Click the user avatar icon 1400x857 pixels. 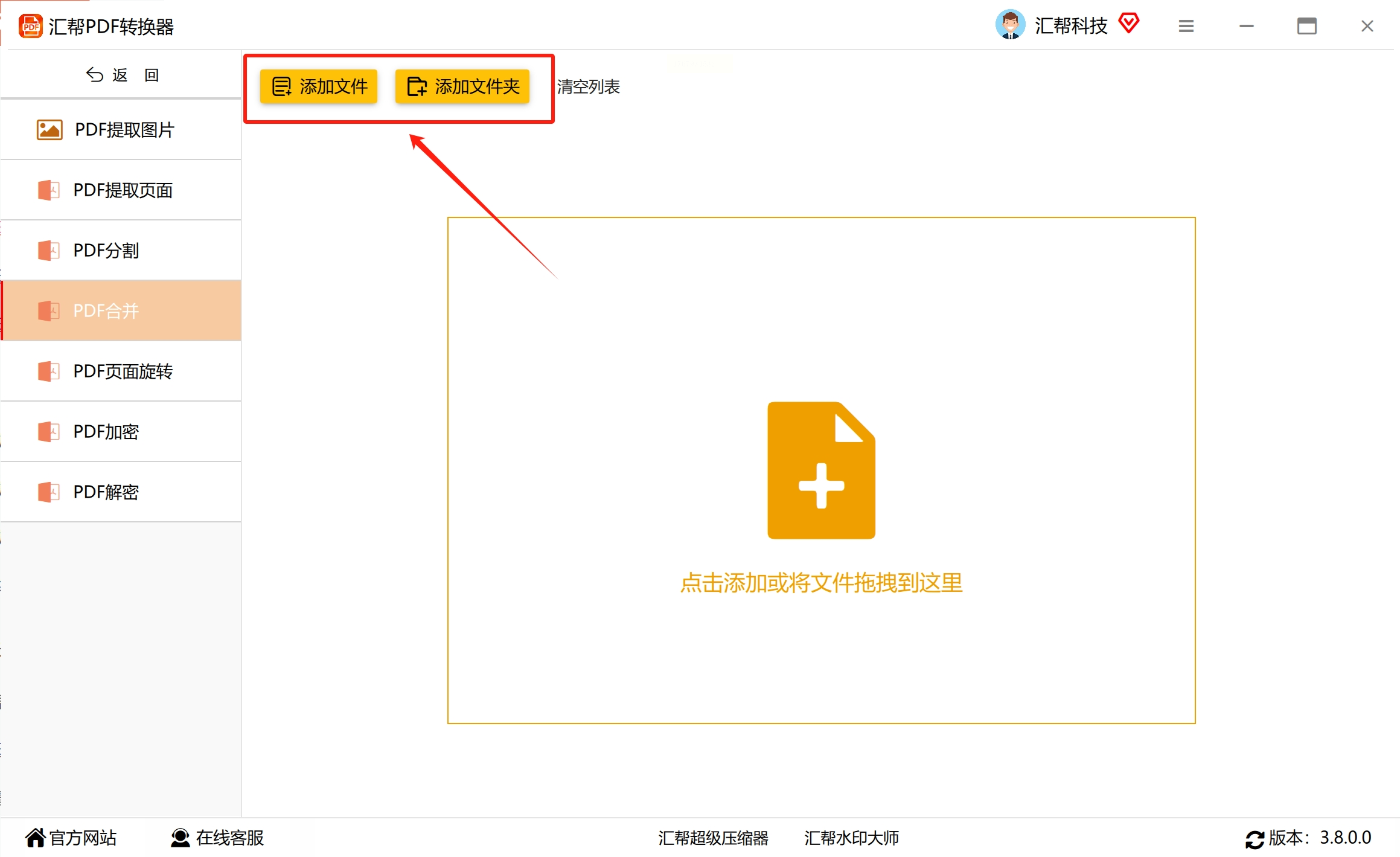click(1009, 25)
